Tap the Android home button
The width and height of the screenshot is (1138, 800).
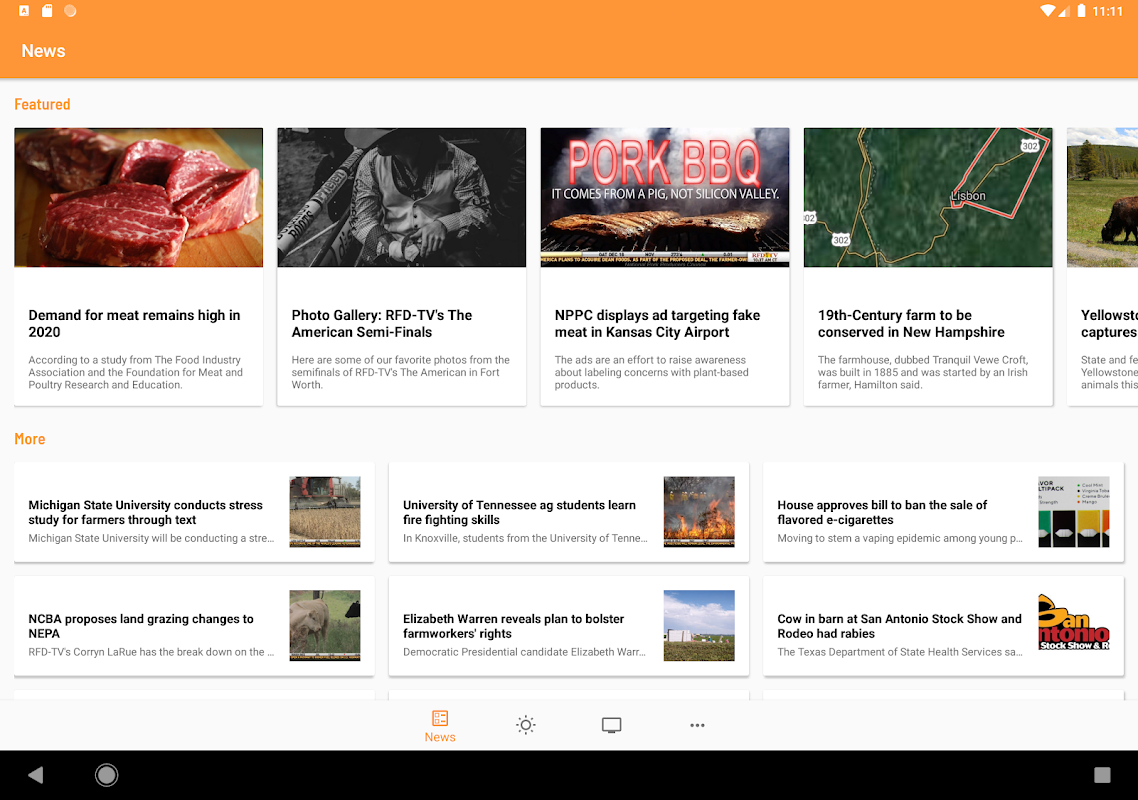(107, 775)
